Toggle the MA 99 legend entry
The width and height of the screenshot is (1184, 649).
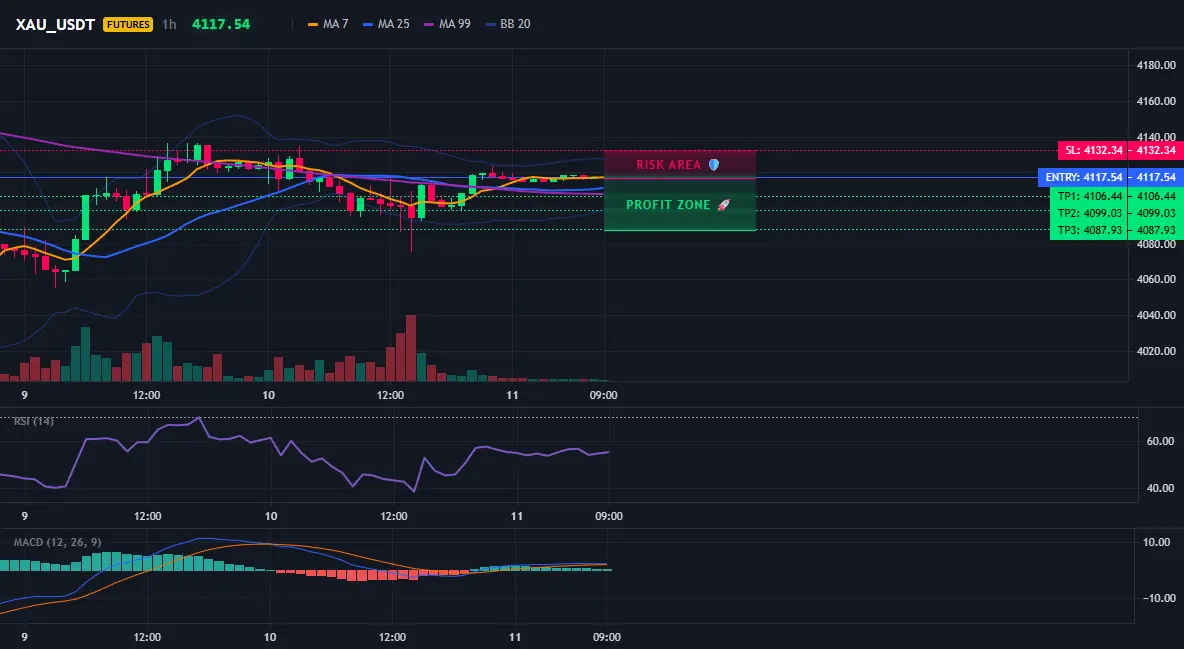click(x=447, y=24)
